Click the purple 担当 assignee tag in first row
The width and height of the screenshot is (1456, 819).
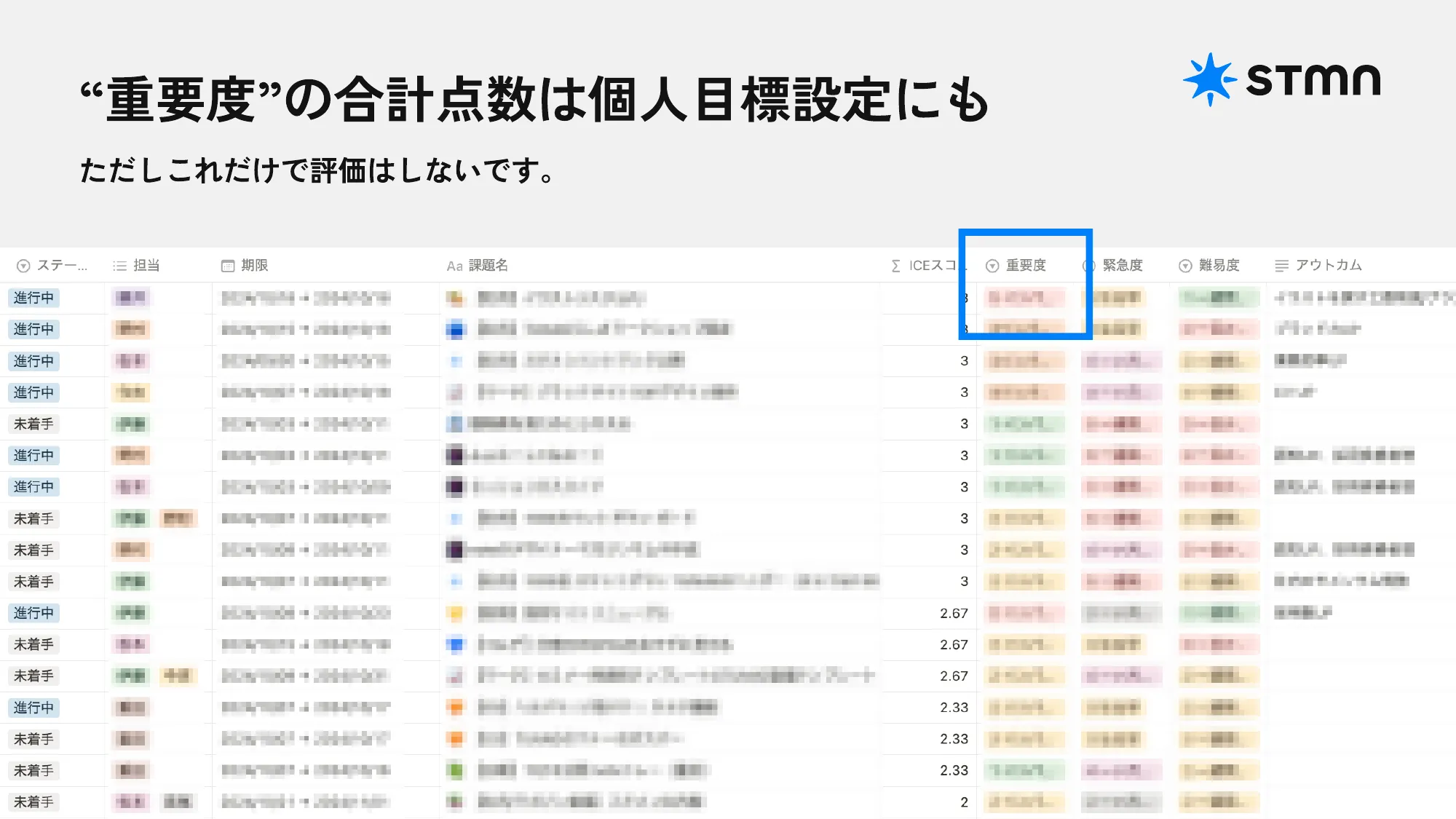[x=131, y=298]
